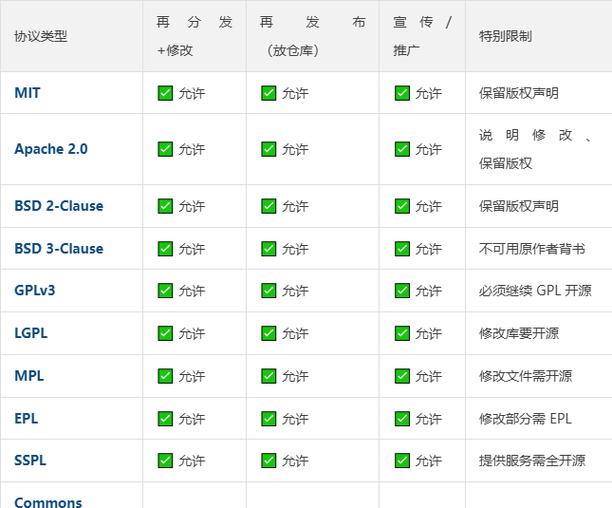The image size is (612, 508).
Task: Click green check in SSPL 宣传/推广 cell
Action: (402, 460)
